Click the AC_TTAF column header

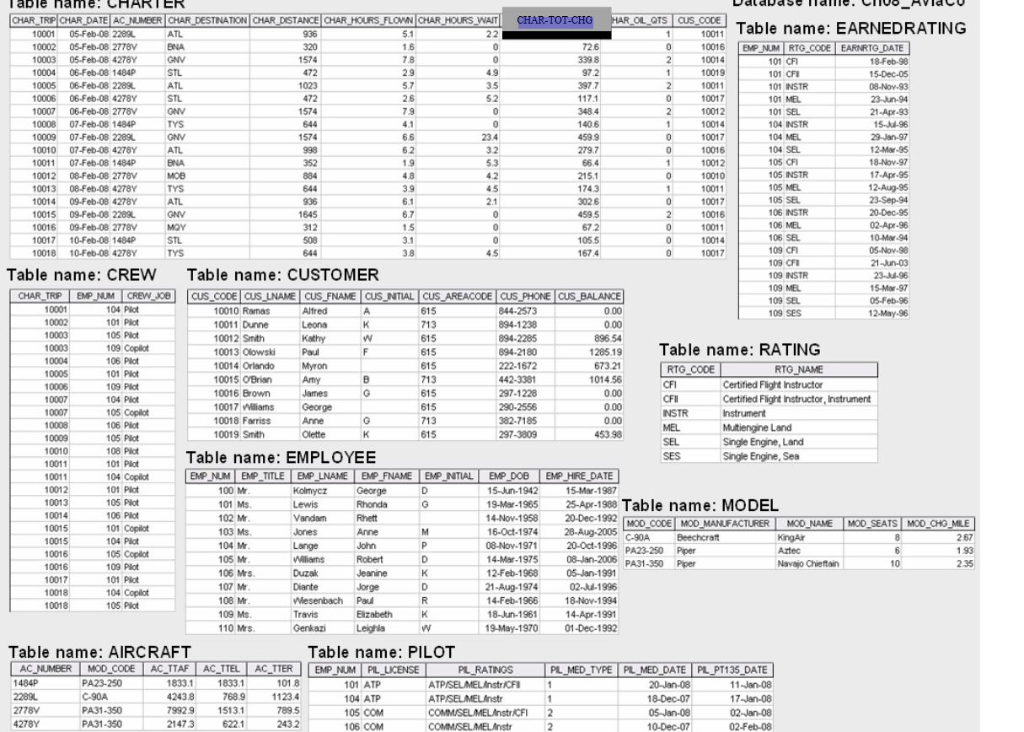169,669
